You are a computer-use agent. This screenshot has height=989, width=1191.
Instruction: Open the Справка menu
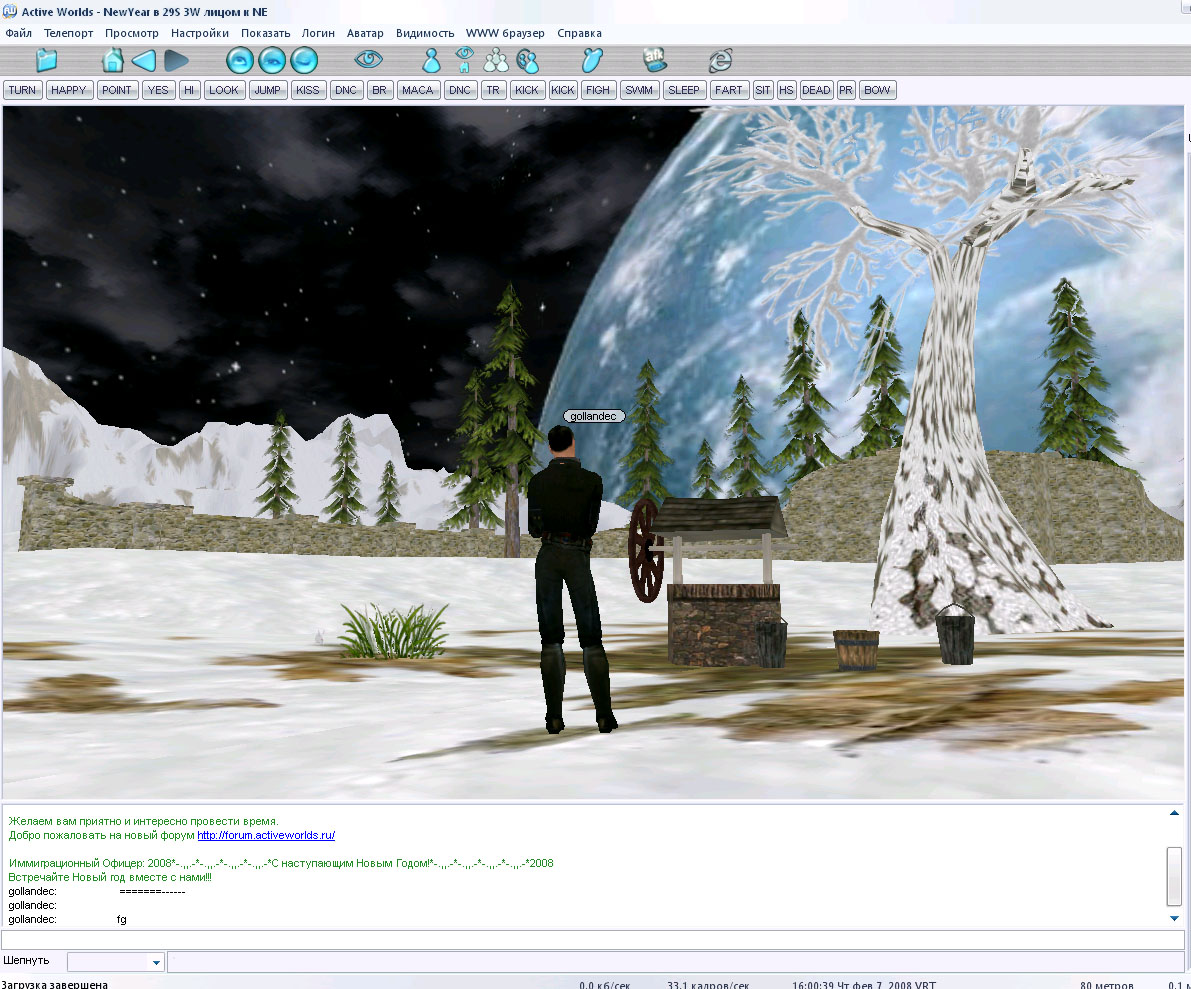tap(580, 33)
